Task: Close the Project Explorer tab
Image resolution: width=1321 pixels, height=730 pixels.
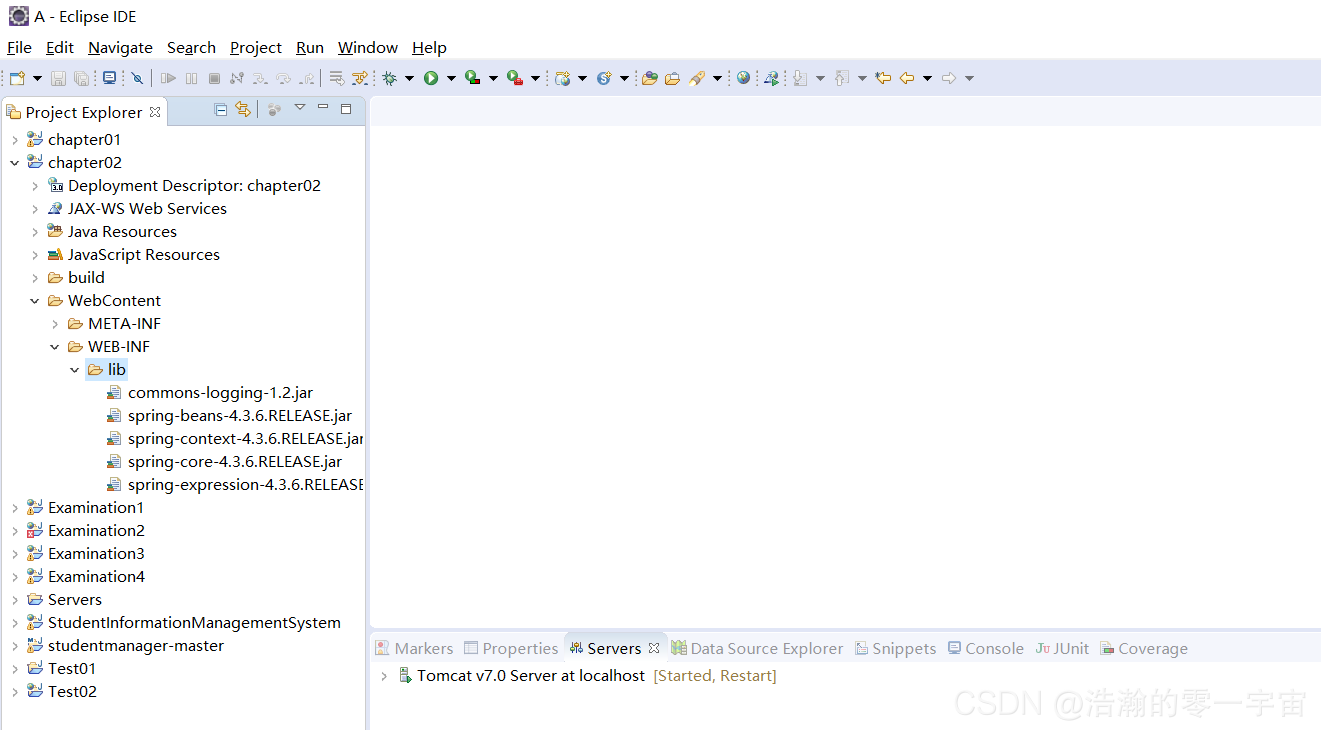Action: pos(155,112)
